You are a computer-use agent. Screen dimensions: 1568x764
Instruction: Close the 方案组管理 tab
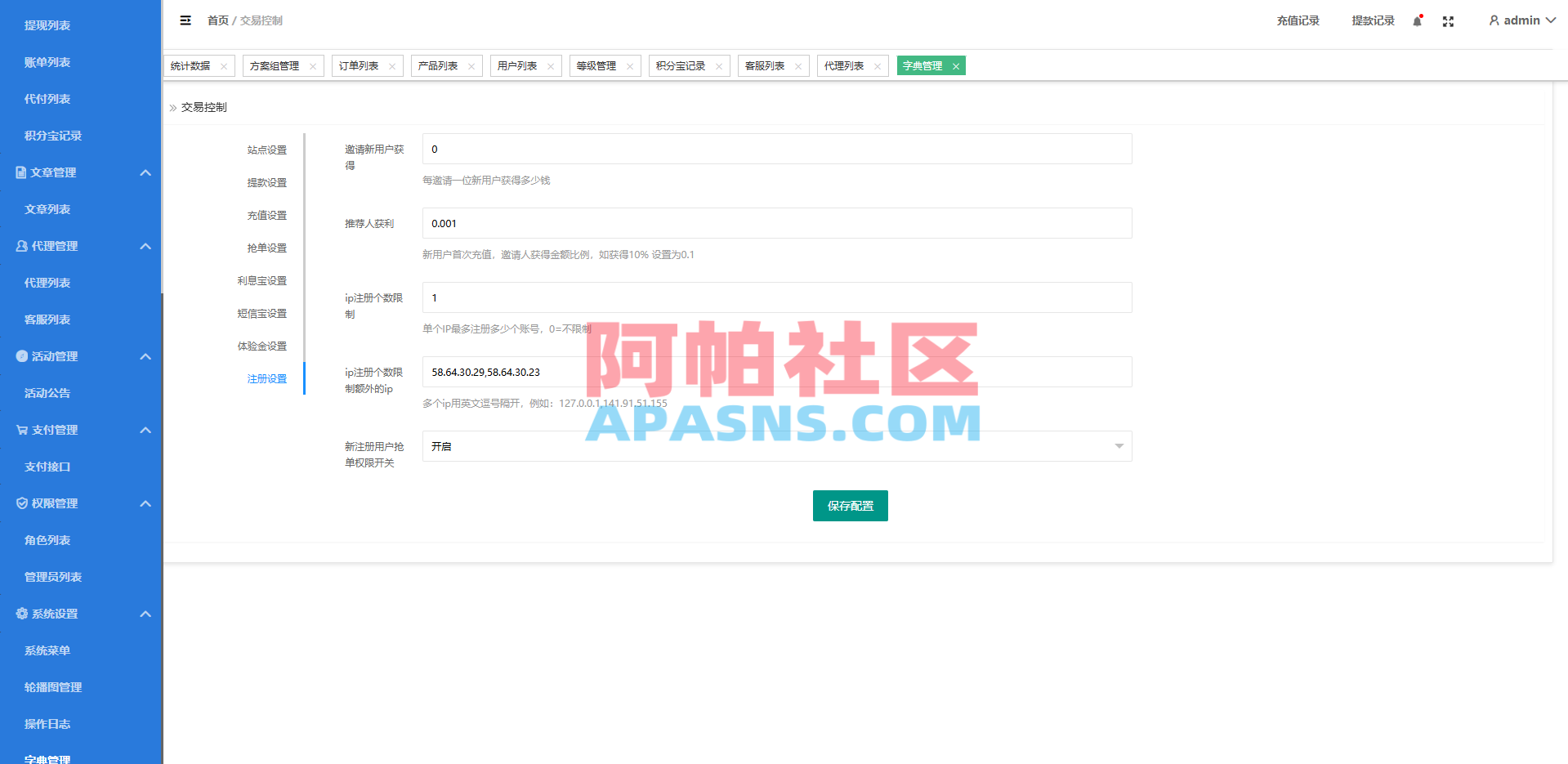click(313, 66)
